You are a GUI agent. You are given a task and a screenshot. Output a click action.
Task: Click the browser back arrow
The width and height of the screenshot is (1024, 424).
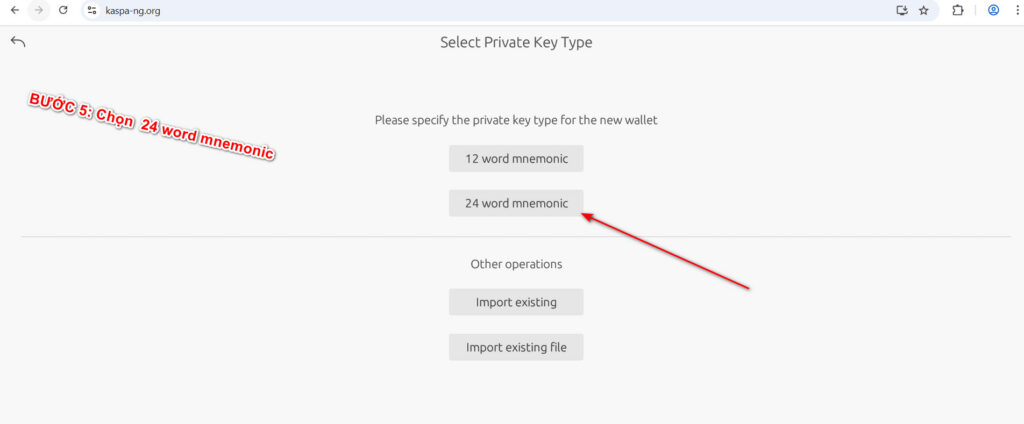(14, 10)
